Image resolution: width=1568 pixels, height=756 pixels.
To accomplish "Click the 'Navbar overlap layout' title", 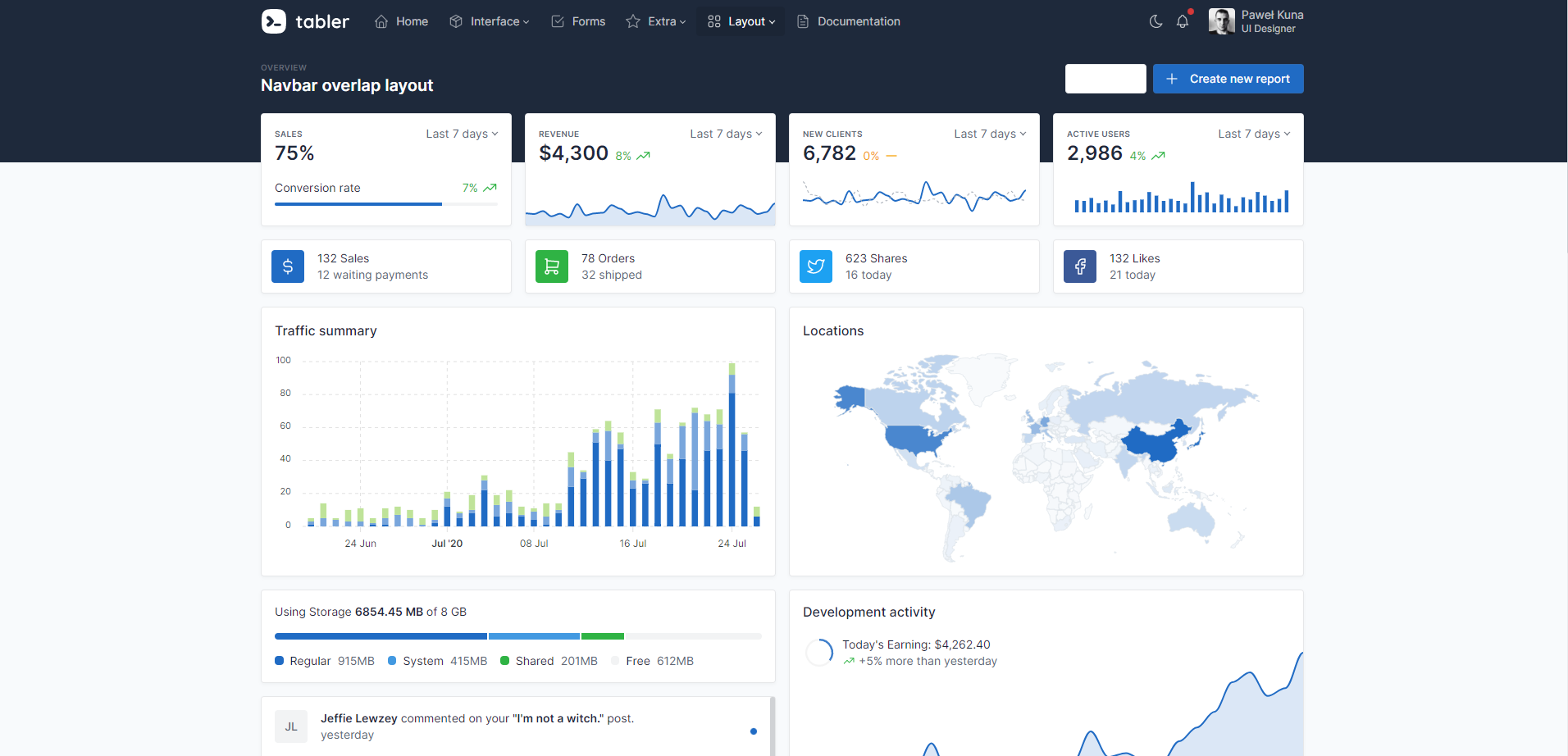I will tap(347, 85).
